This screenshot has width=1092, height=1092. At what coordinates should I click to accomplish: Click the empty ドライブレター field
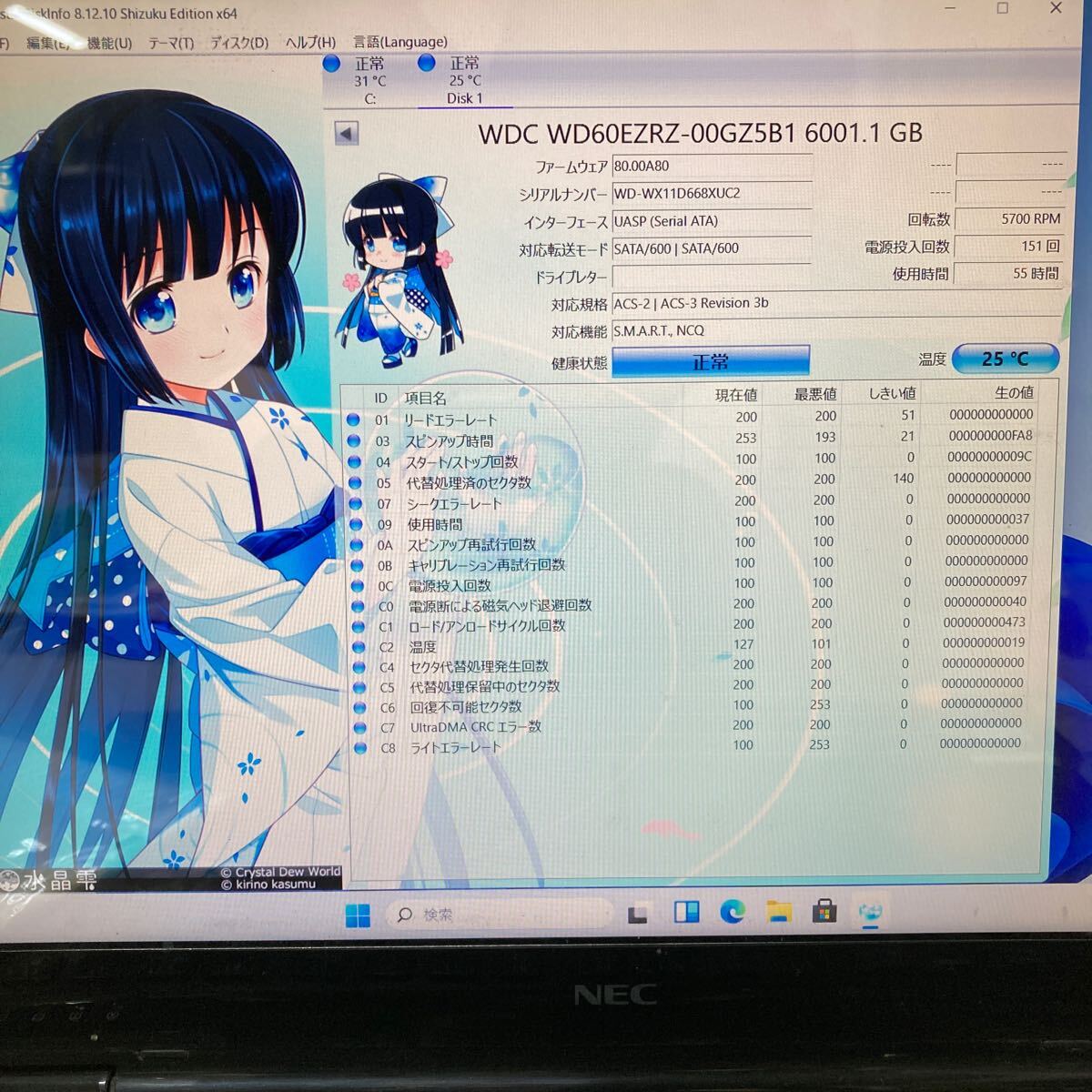[712, 276]
